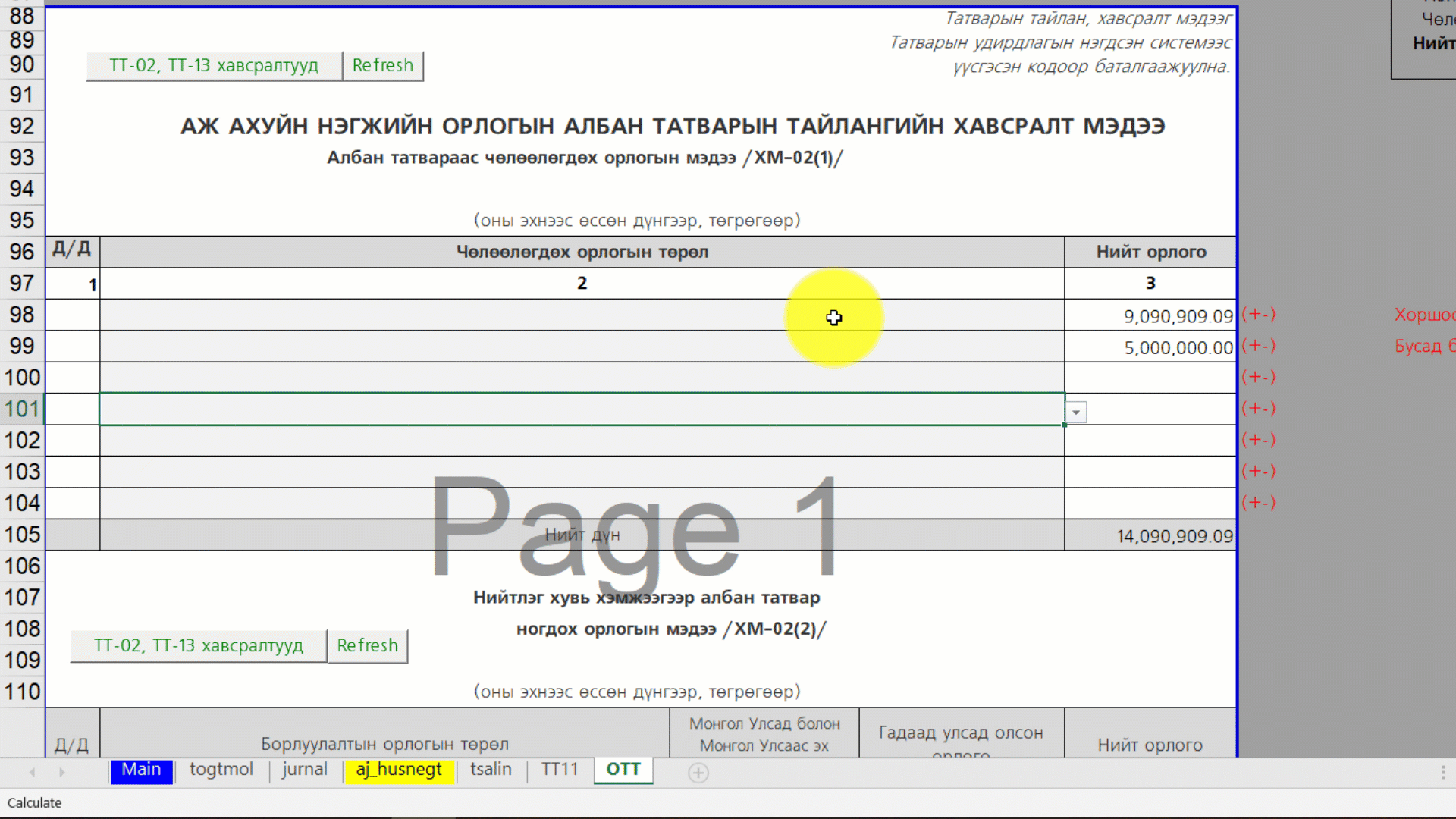
Task: Open the aj_husnegt sheet tab
Action: point(399,770)
